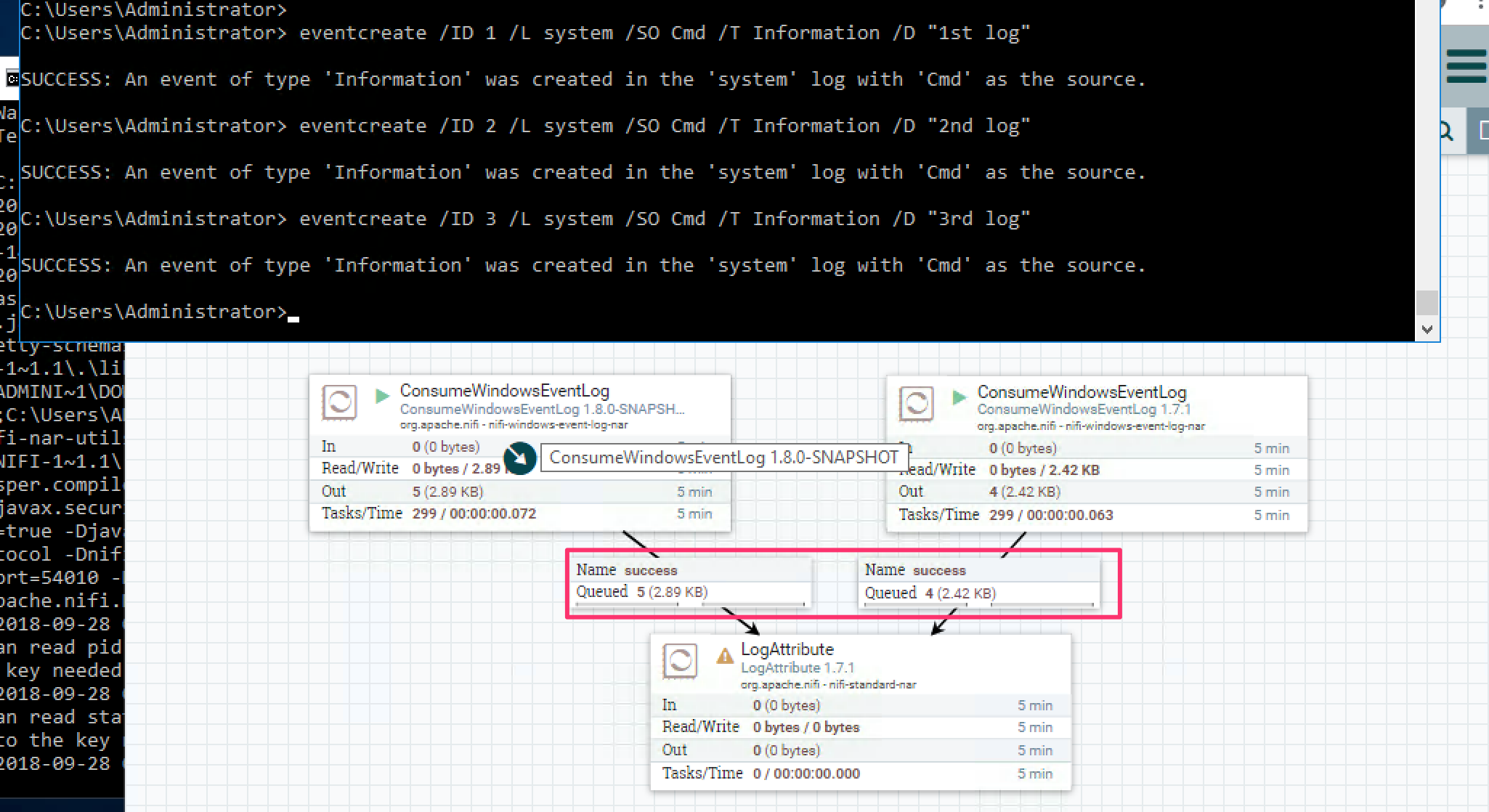Screen dimensions: 1489x812
Task: Click the right ConsumeWindowsEventLog processor name
Action: pos(1081,392)
